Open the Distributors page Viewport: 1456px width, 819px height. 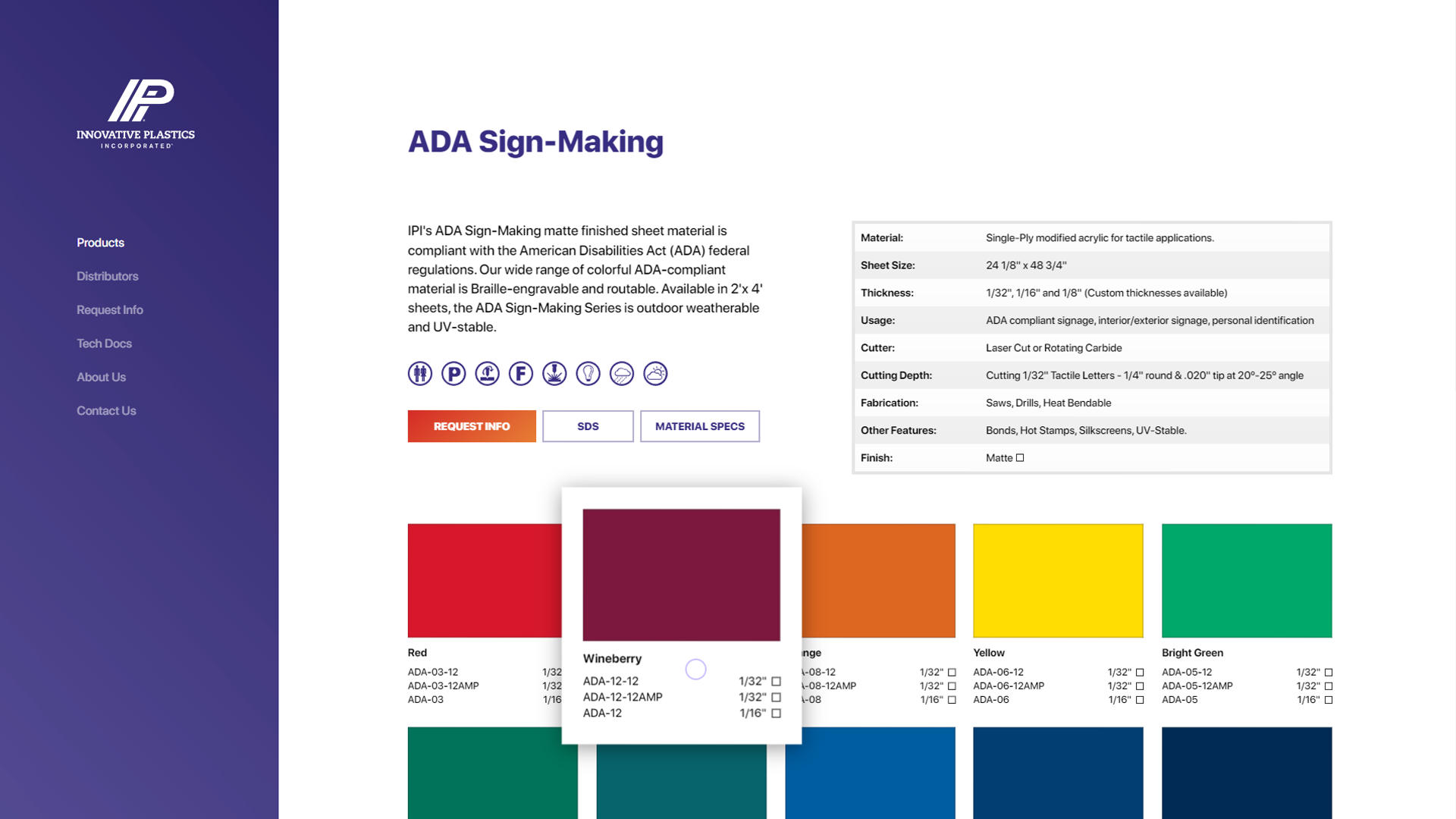[107, 276]
